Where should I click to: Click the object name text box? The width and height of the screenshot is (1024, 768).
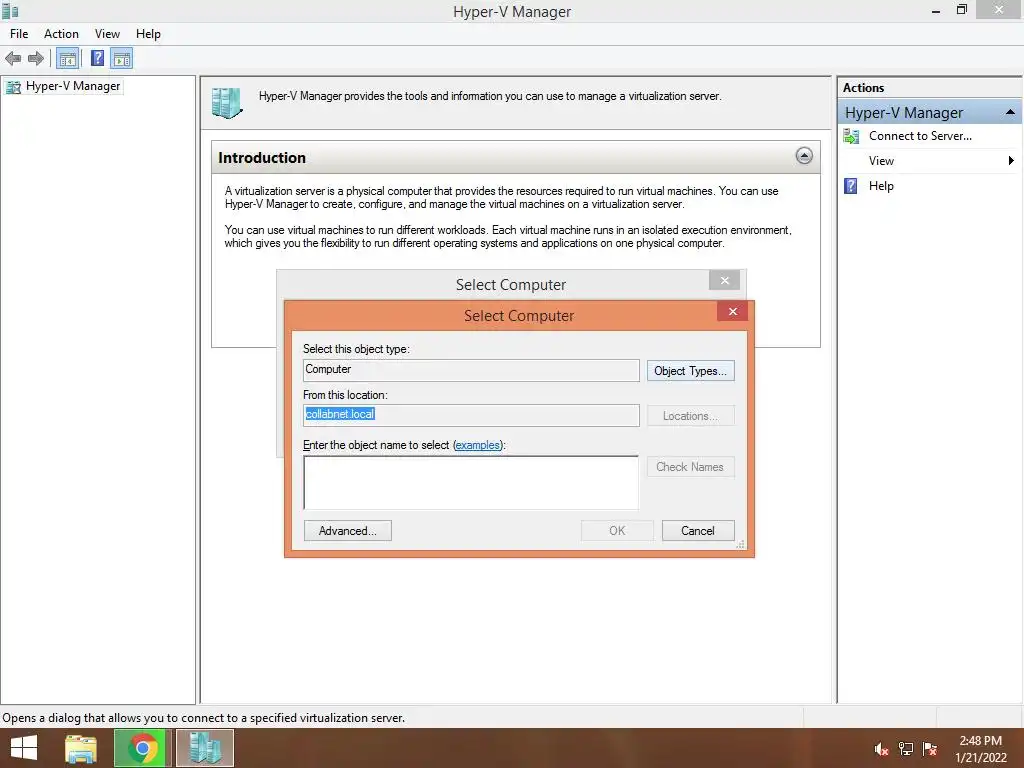click(x=471, y=483)
